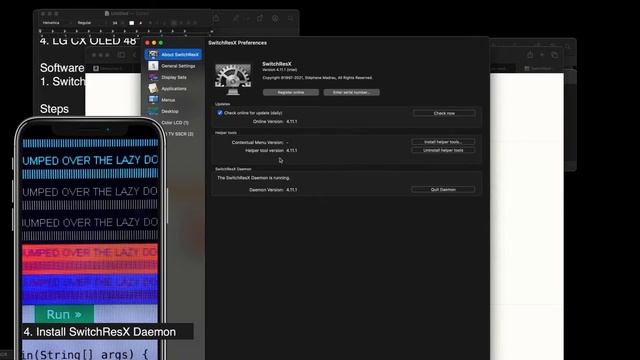Click the Helper tool version 4.11.1 value

[291, 150]
